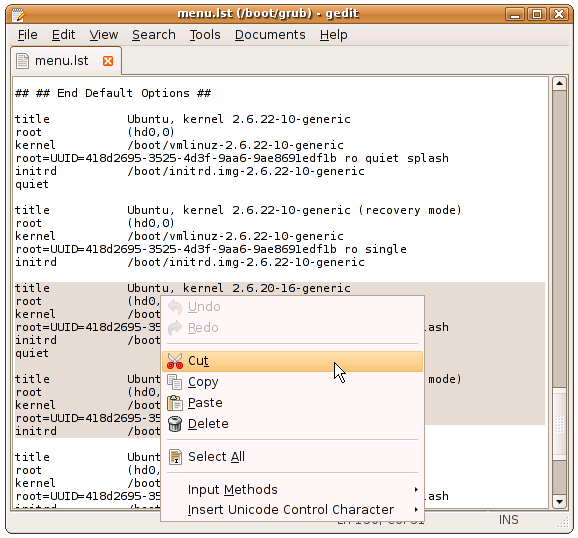Open the Documents menu
This screenshot has width=578, height=538.
point(270,35)
